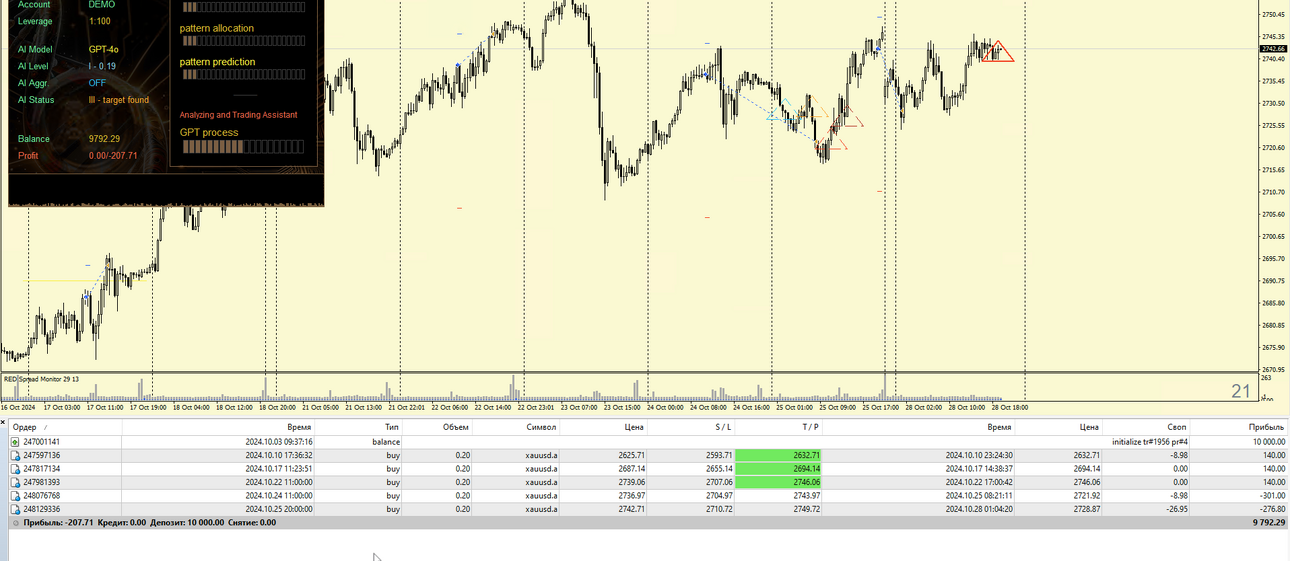Click the order icon for ticket 247597136
Viewport: 1290px width, 561px height.
pos(15,455)
